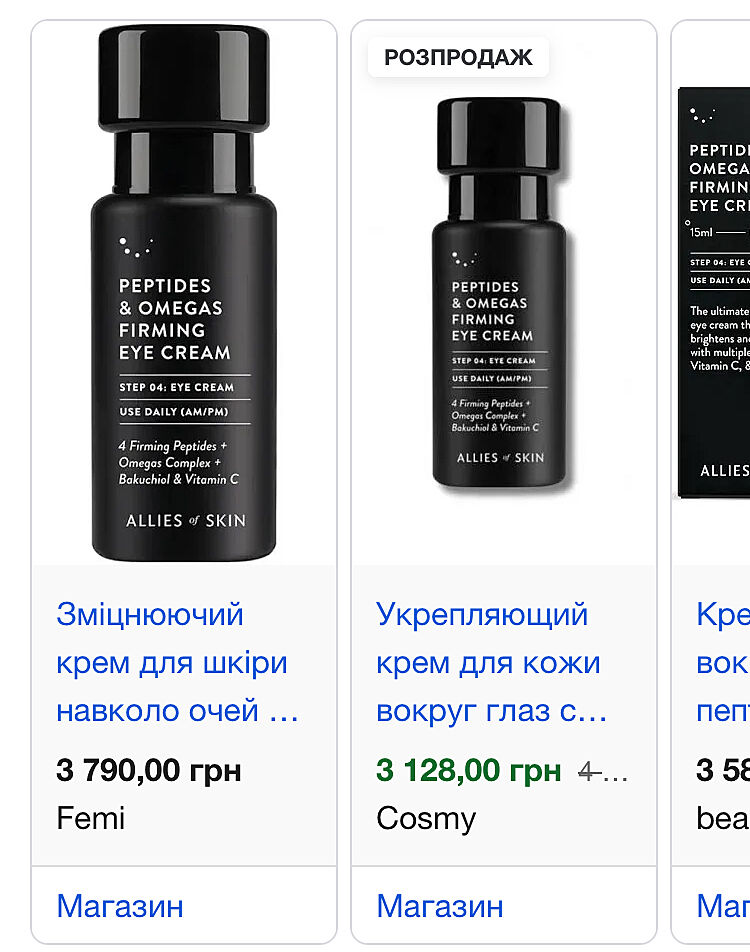Select the Femi store name

point(90,818)
